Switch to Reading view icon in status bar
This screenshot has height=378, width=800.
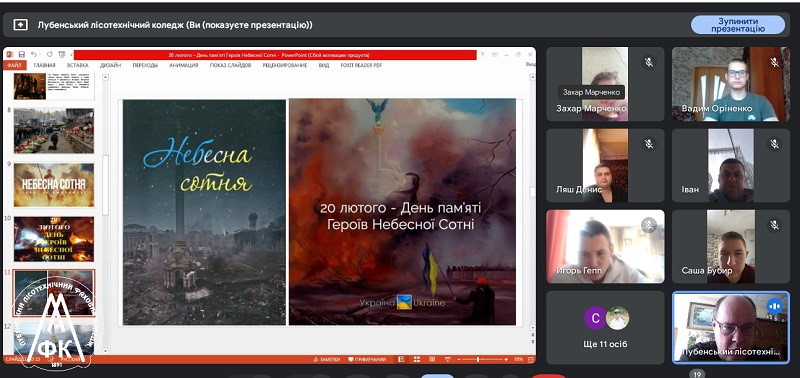(432, 359)
